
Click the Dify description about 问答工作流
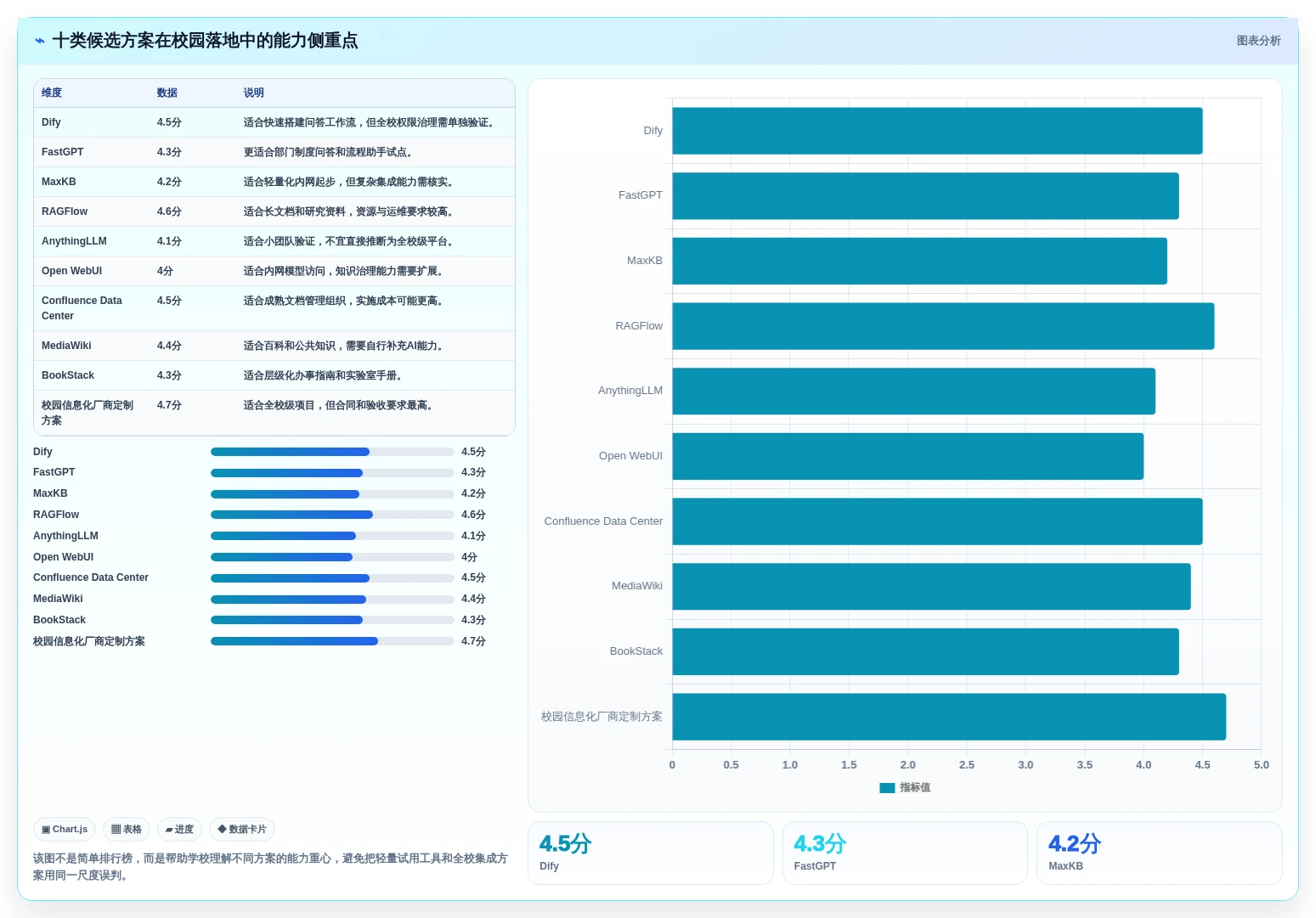pyautogui.click(x=370, y=122)
